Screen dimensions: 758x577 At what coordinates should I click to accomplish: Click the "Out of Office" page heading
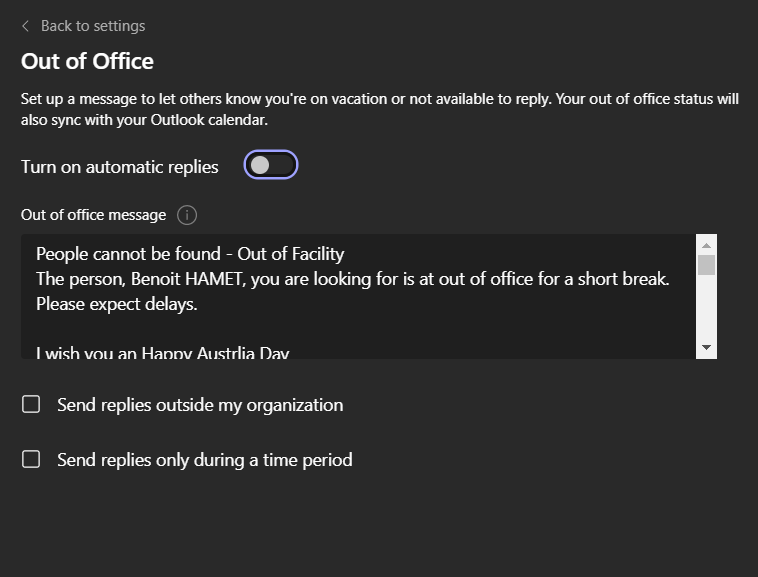(x=87, y=61)
